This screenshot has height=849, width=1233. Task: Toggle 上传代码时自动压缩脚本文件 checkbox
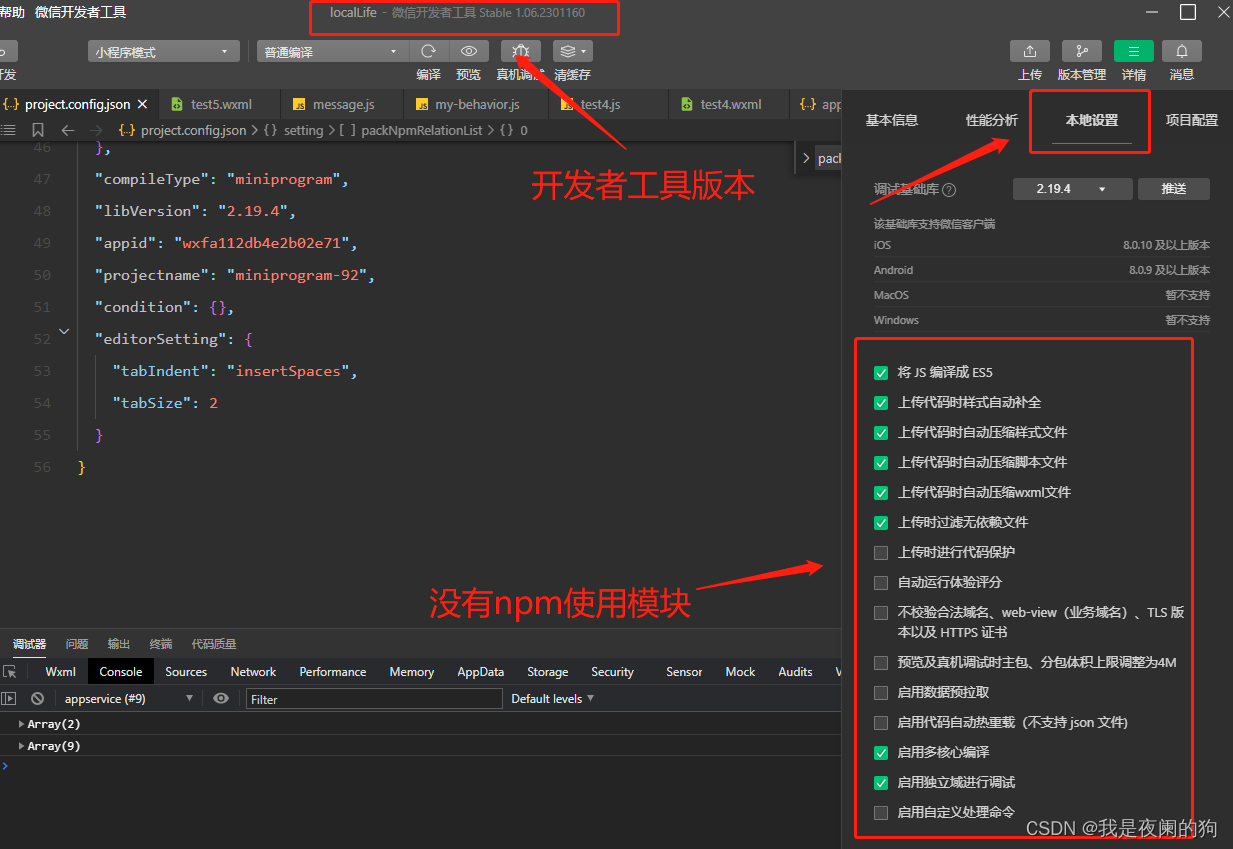(x=881, y=463)
